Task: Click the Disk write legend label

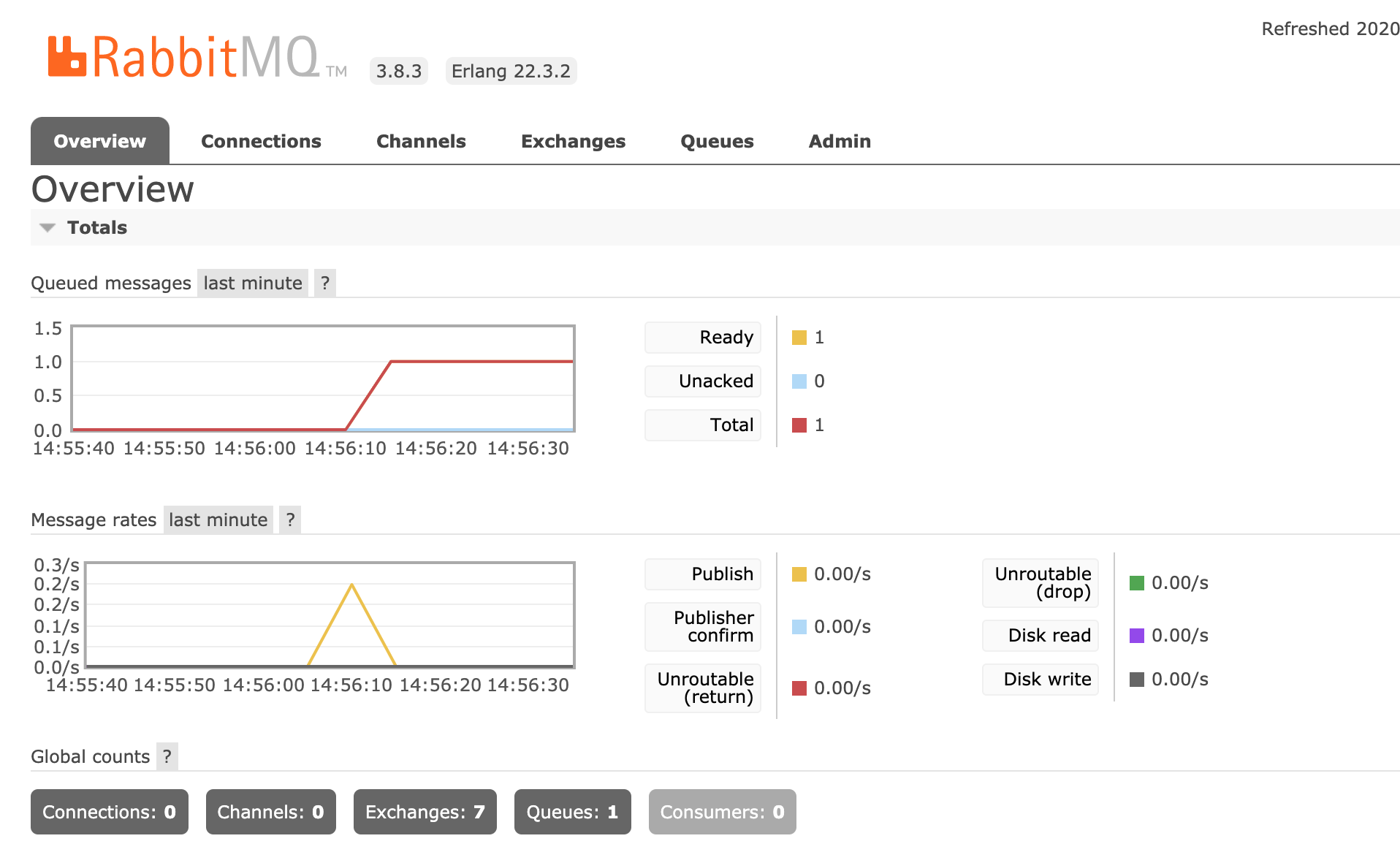Action: coord(1041,680)
